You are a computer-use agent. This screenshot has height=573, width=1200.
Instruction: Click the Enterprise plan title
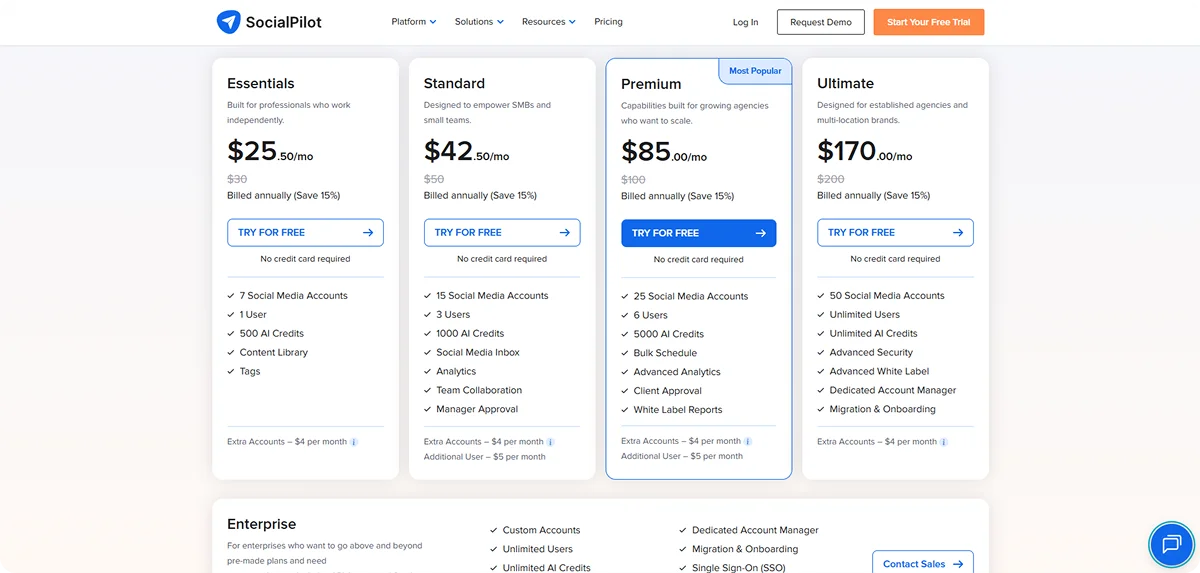tap(262, 524)
